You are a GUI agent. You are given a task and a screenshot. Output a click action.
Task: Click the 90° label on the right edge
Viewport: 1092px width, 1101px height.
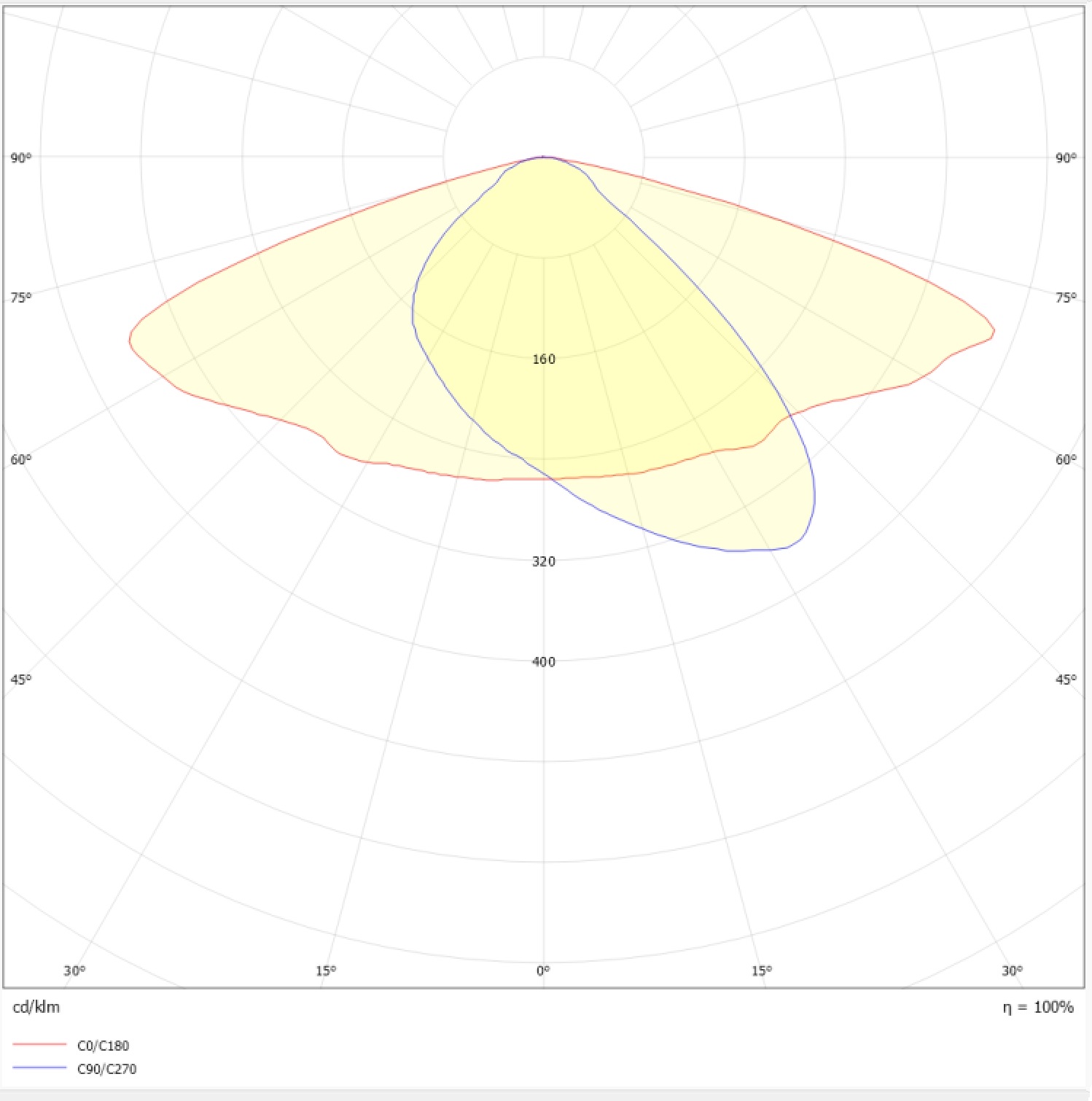coord(1066,157)
